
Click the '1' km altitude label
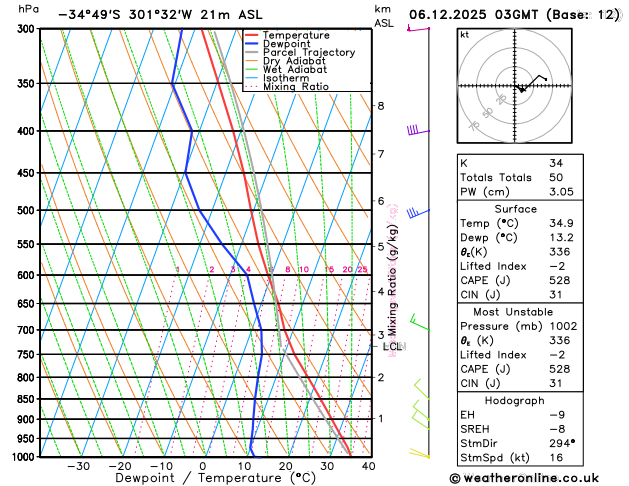click(x=381, y=419)
